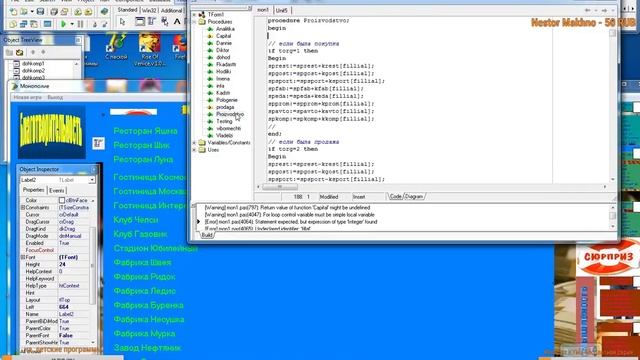Click the Rise Of Venice desktop shortcut

149,49
